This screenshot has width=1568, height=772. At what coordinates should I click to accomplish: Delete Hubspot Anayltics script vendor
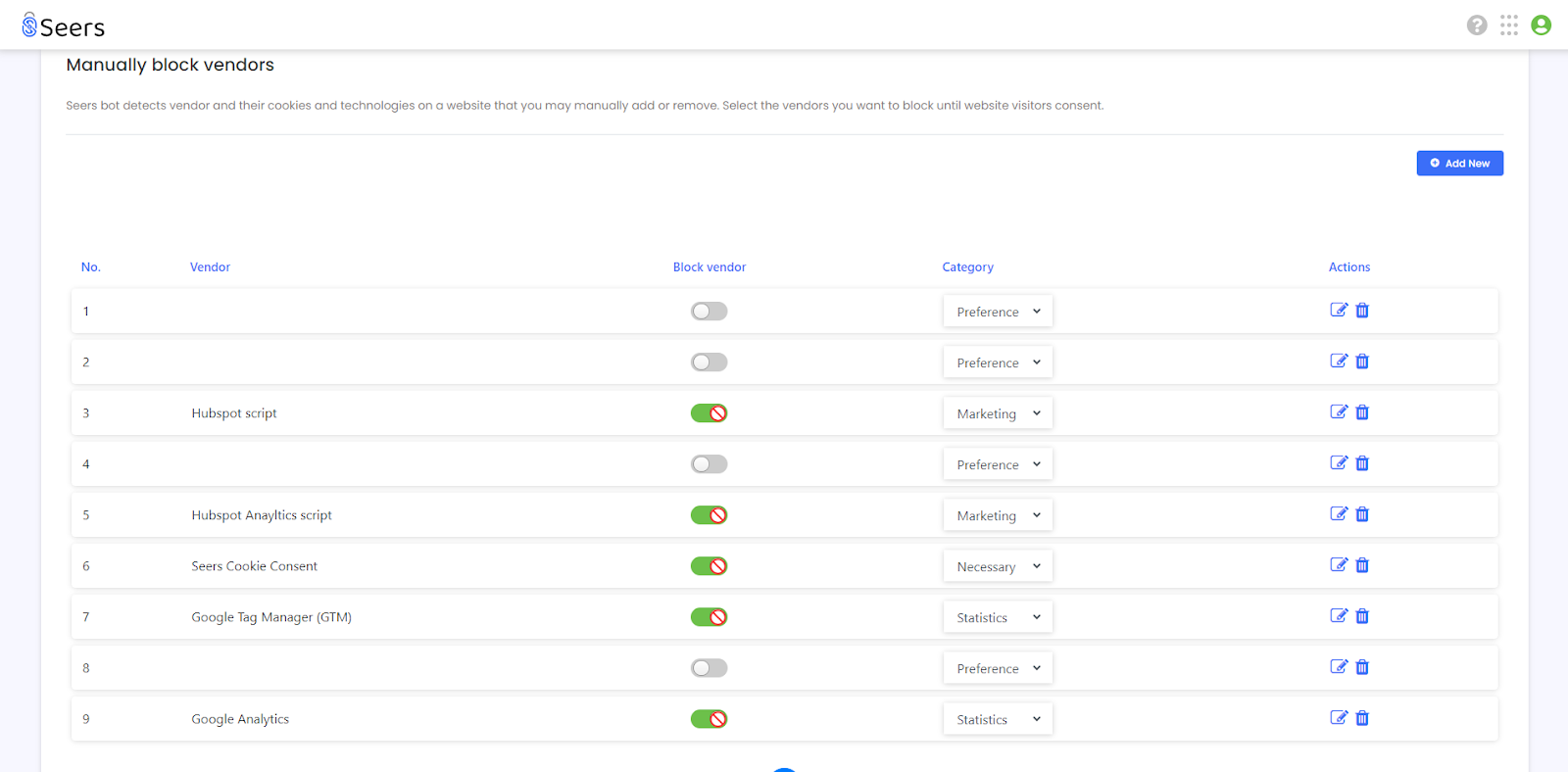tap(1362, 514)
